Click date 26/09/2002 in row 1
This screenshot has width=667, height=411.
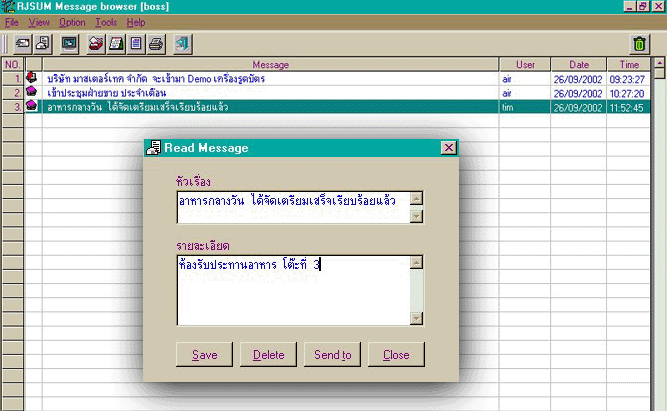click(x=578, y=79)
